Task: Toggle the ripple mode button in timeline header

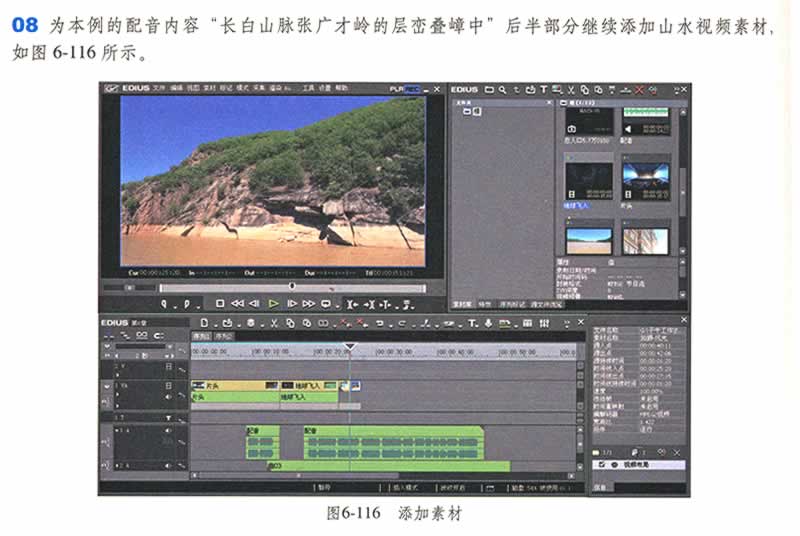Action: click(x=125, y=335)
